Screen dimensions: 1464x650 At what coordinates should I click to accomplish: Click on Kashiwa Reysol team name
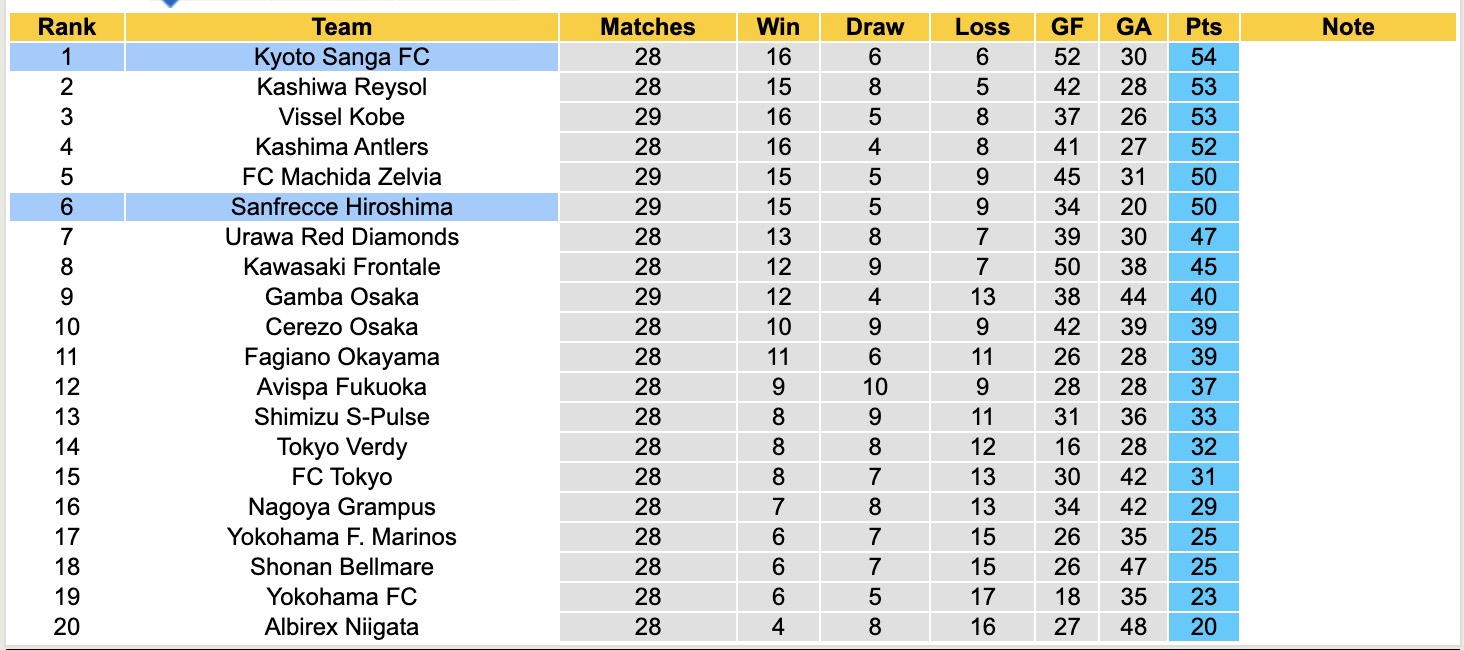(x=341, y=87)
